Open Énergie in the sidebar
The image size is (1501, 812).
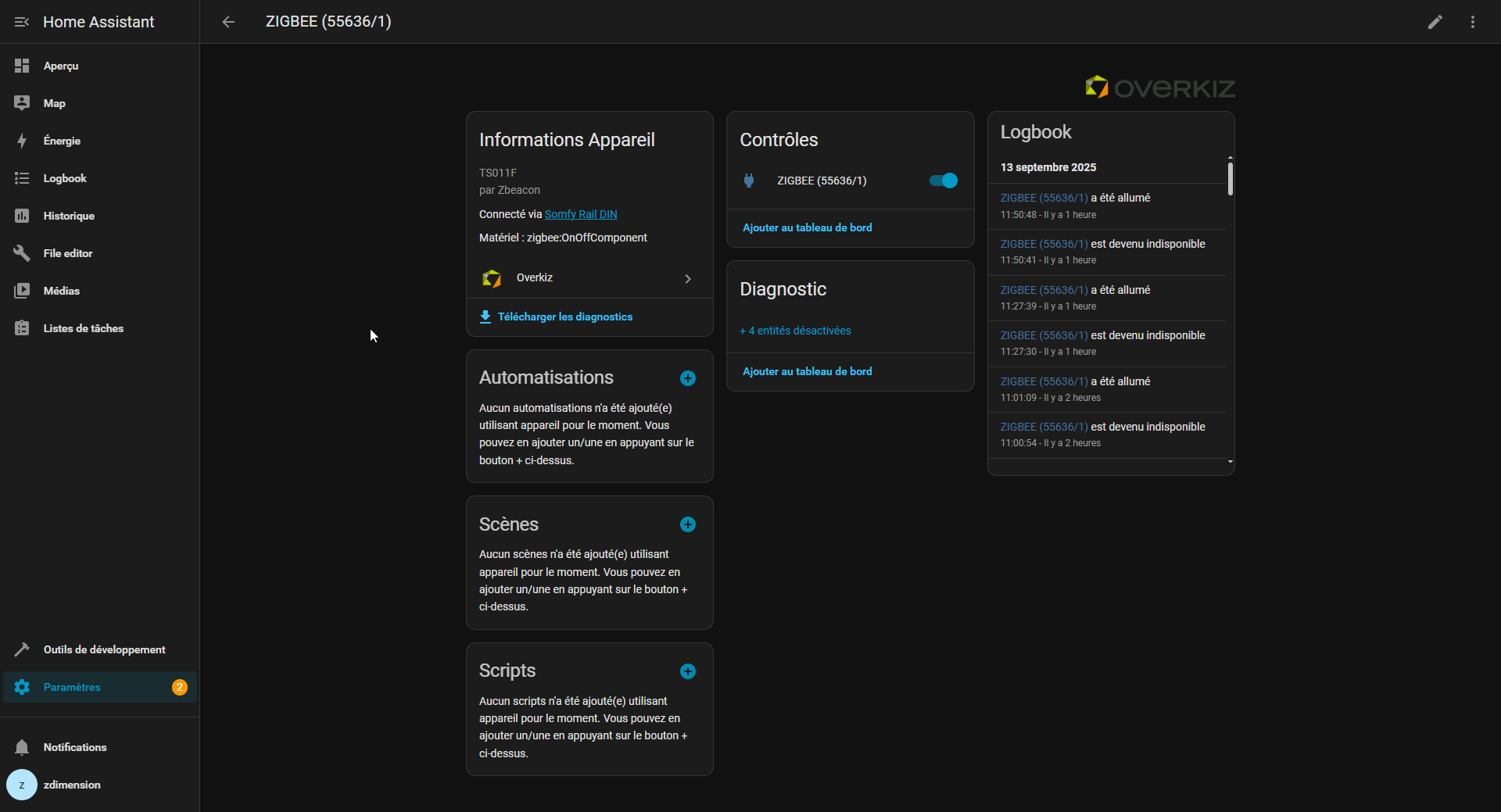62,141
